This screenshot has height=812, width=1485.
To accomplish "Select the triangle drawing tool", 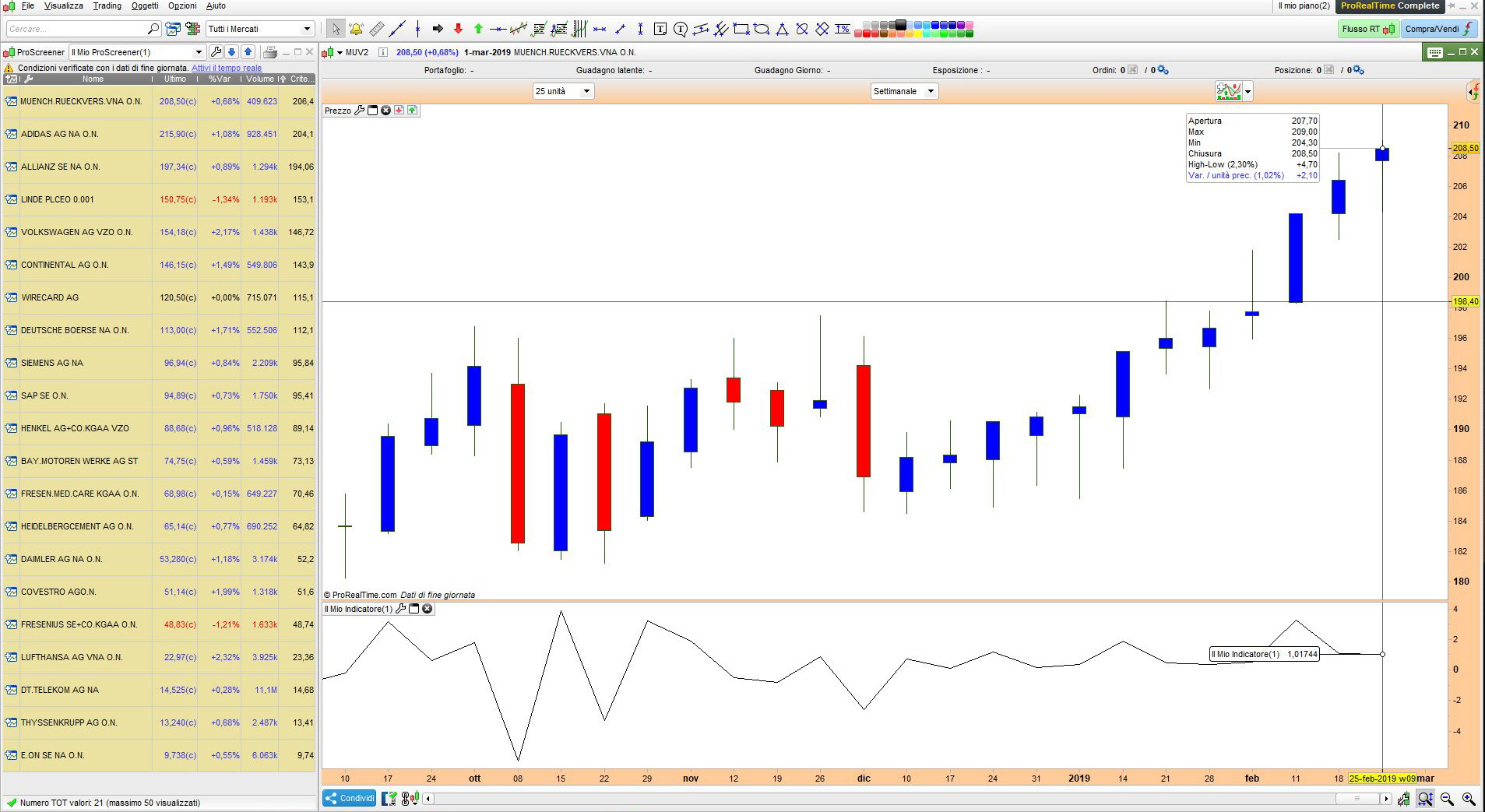I will (782, 29).
